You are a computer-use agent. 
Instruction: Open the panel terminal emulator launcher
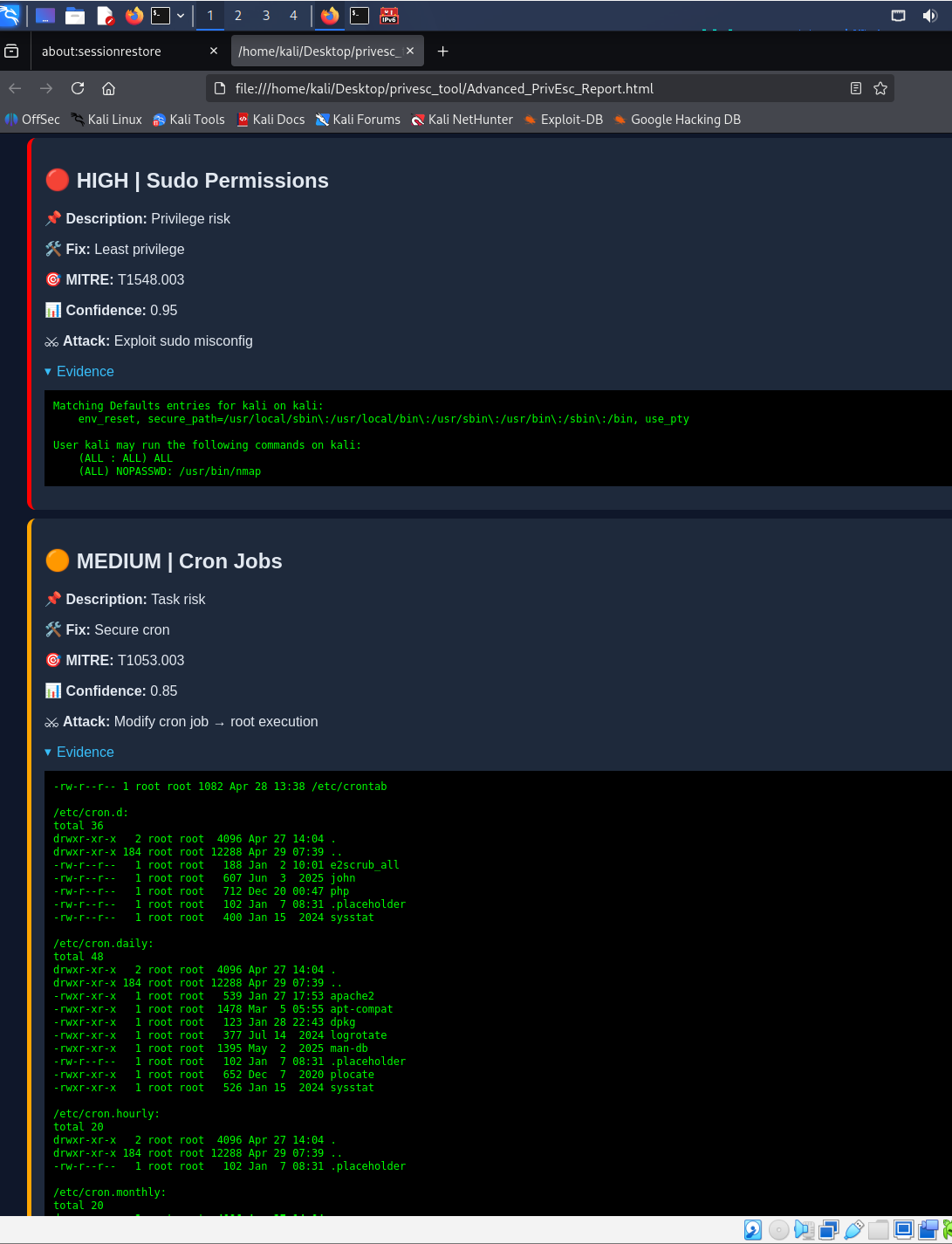[x=161, y=16]
